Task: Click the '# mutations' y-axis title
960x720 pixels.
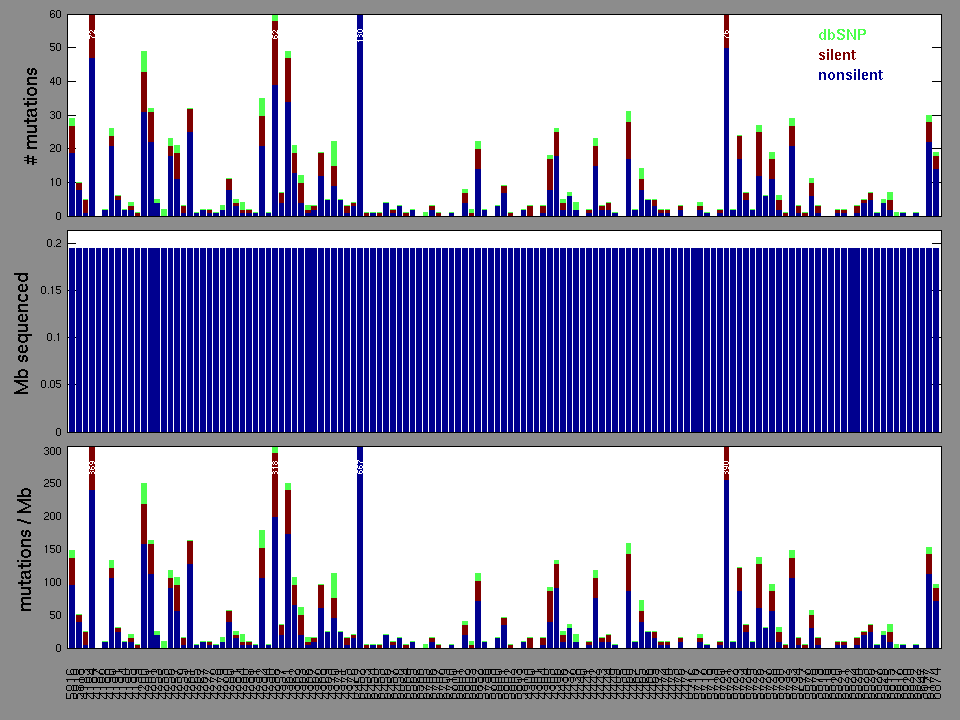Action: pos(30,116)
